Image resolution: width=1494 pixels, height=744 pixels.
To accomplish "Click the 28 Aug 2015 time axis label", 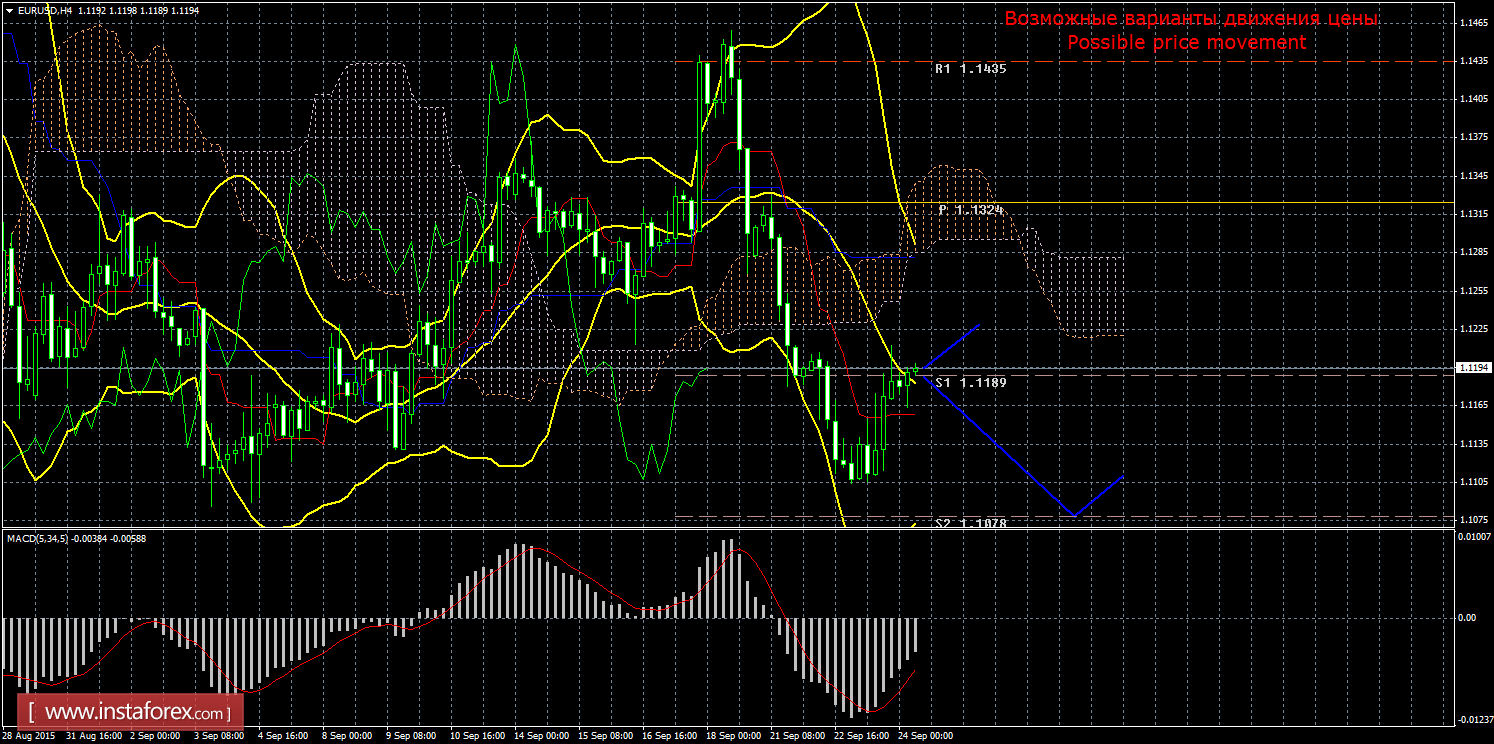I will [30, 736].
